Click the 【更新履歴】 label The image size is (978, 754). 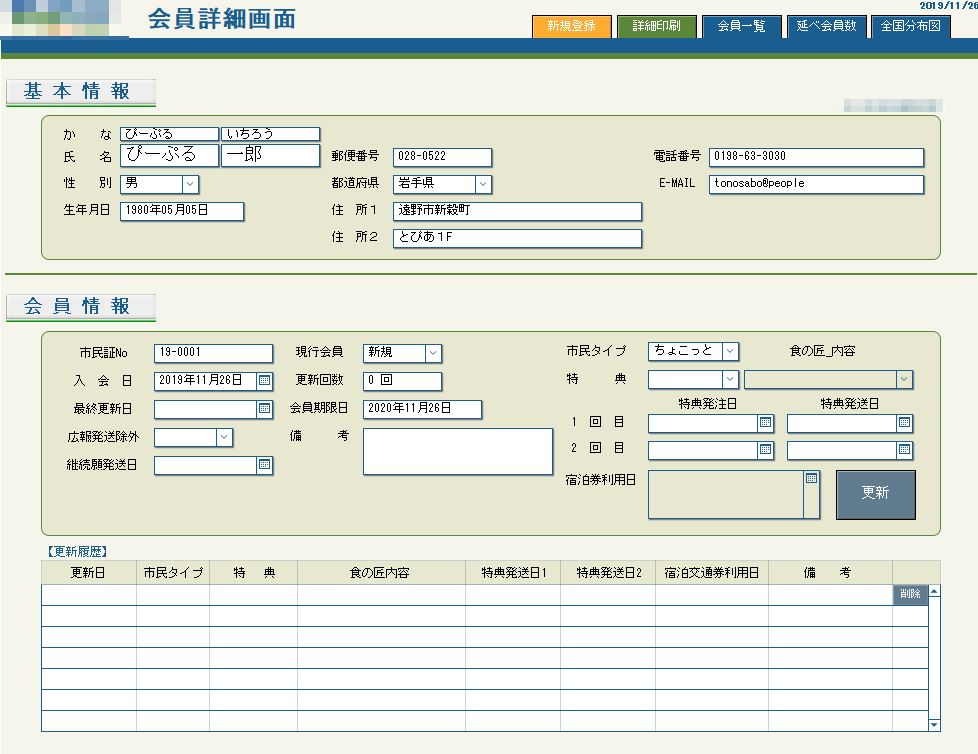coord(77,551)
